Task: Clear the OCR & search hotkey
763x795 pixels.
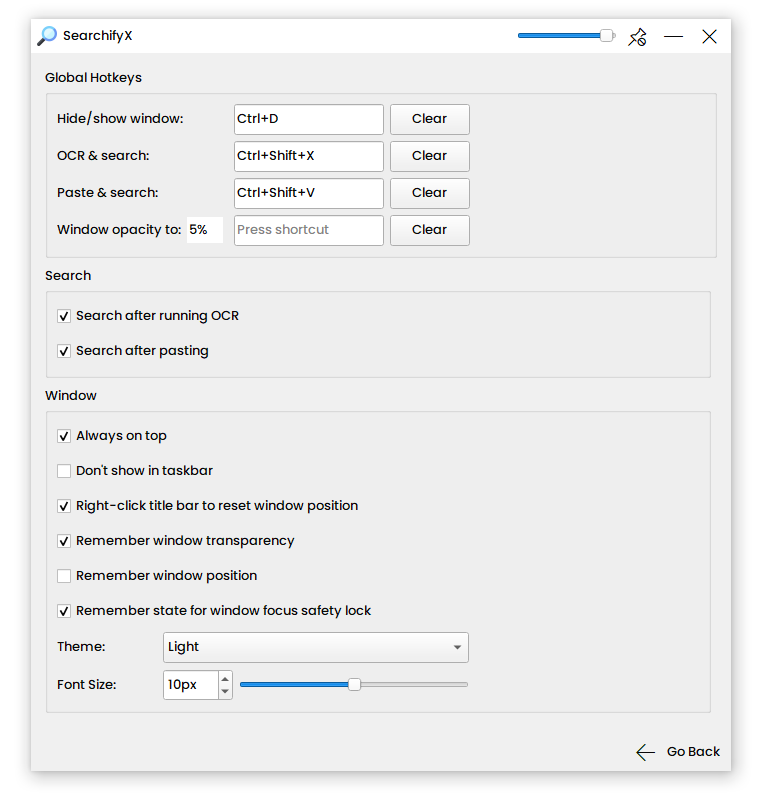Action: click(x=429, y=156)
